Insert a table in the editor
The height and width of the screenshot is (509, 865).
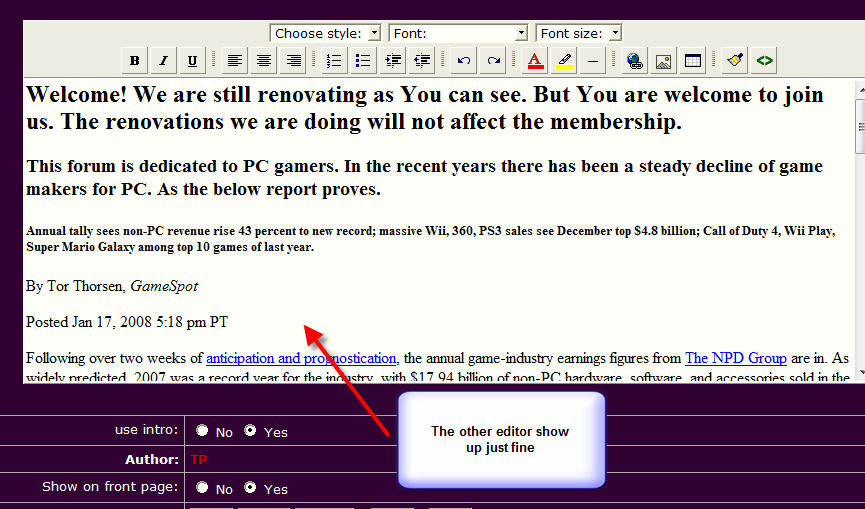[692, 61]
